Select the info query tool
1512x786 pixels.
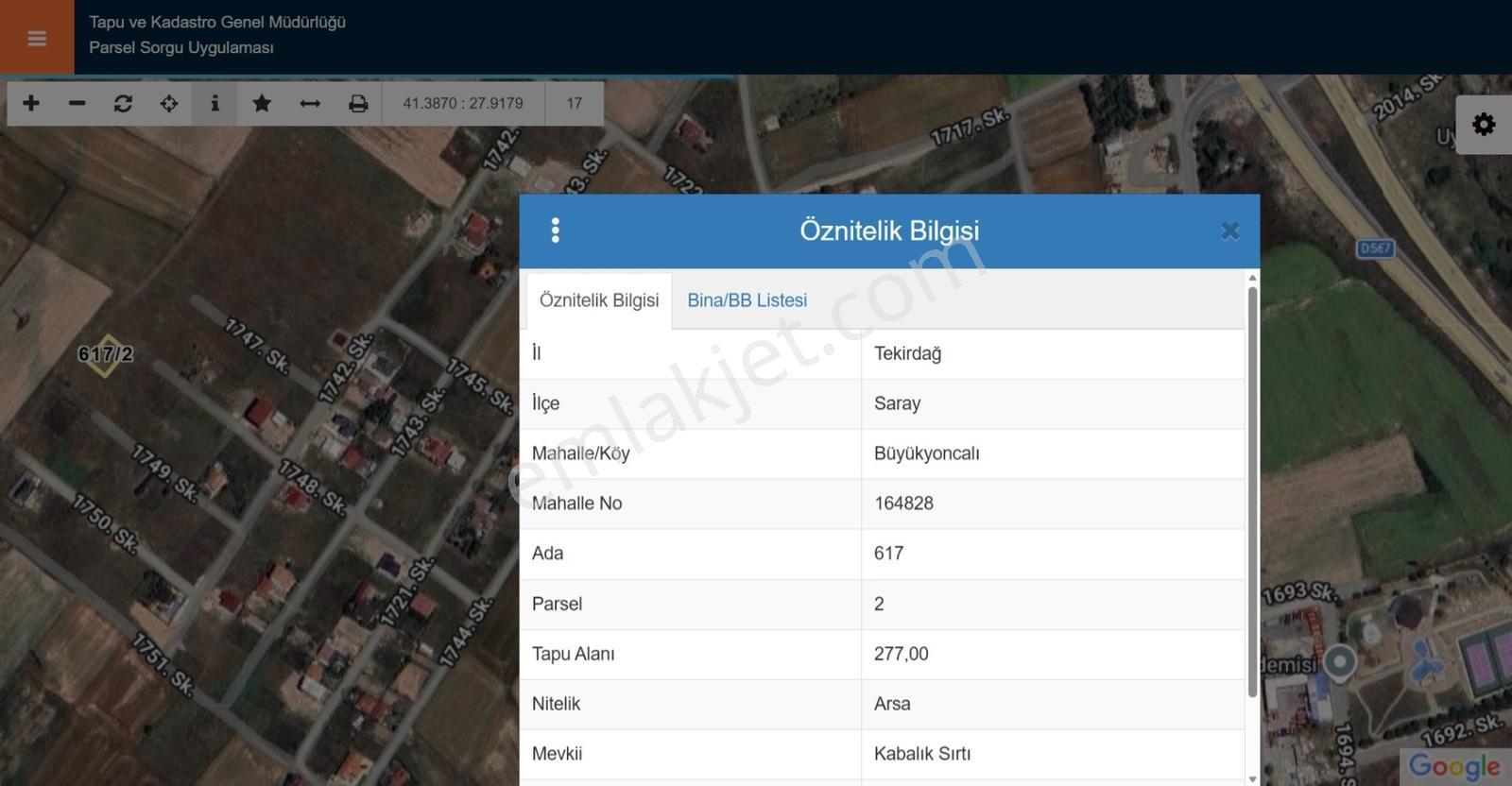tap(215, 103)
